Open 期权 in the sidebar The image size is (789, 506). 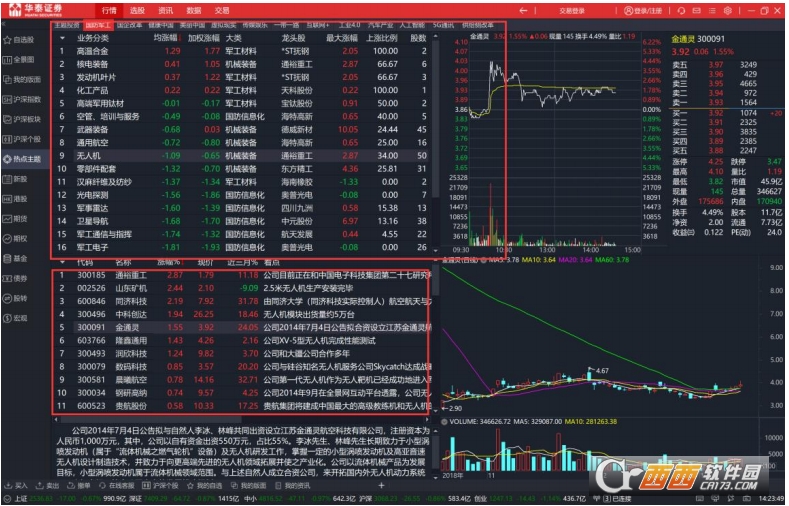point(16,238)
